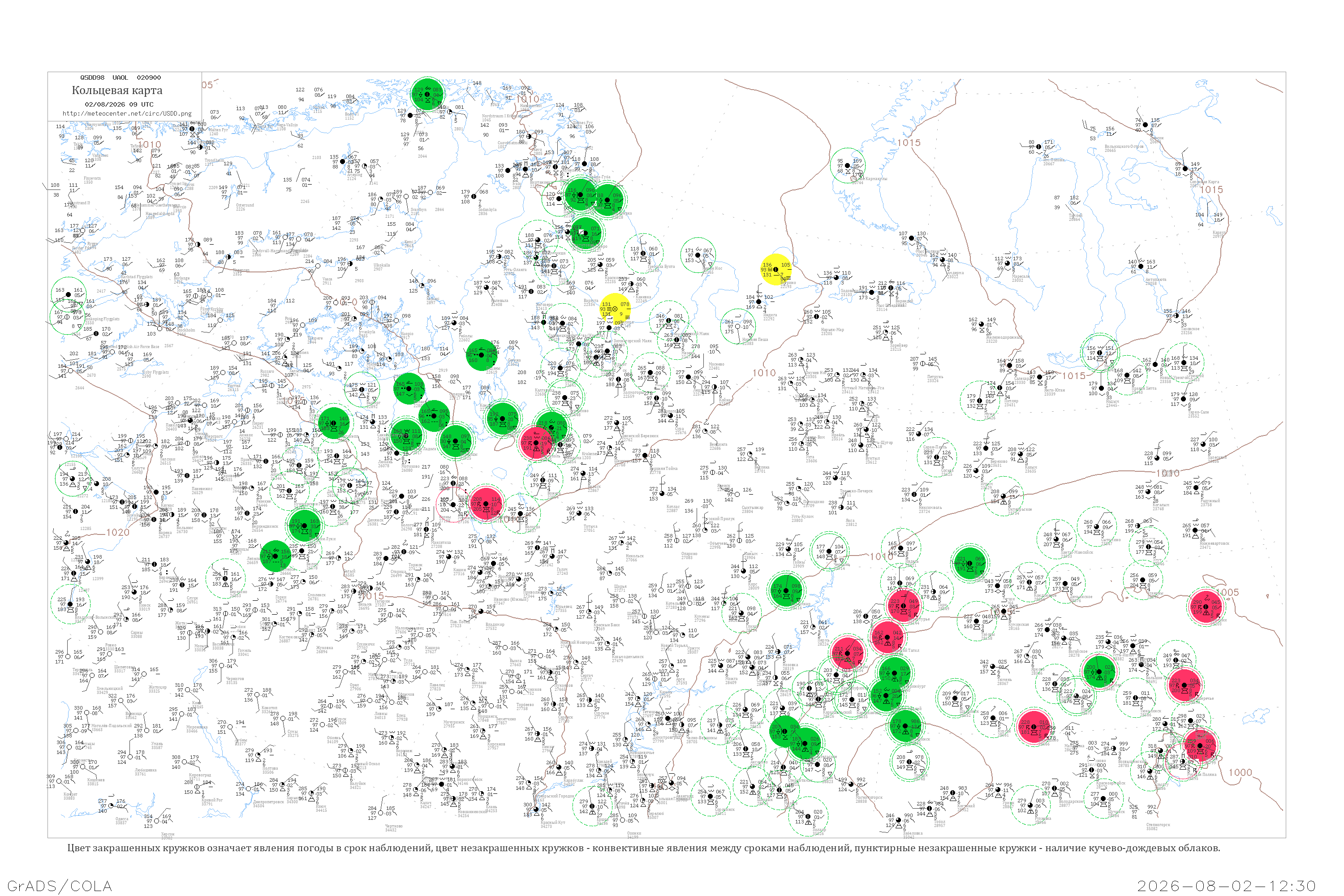Click the topmost green station circle on the map
This screenshot has height=896, width=1344.
[x=427, y=94]
